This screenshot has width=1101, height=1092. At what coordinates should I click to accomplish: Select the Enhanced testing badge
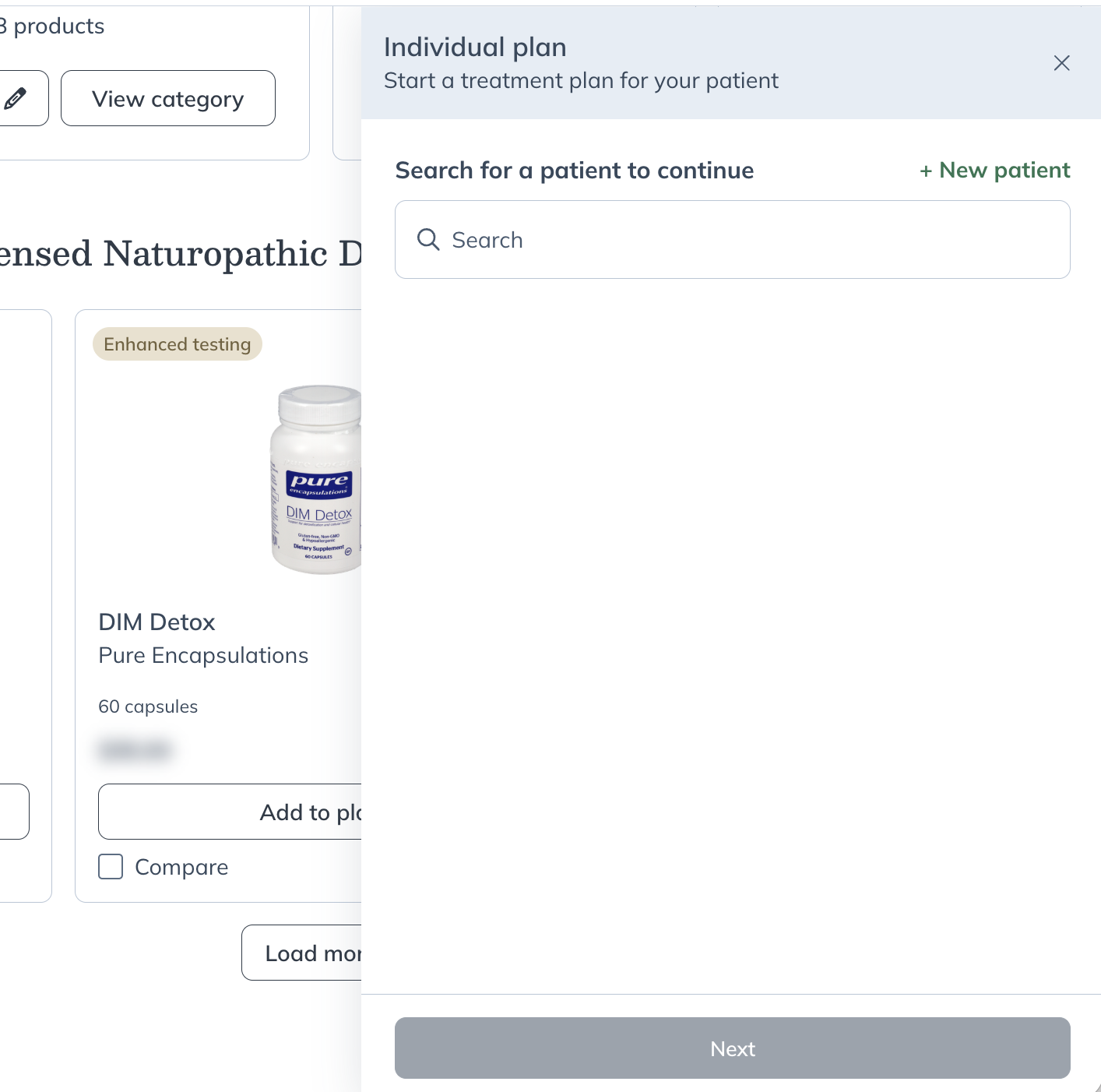[x=177, y=343]
